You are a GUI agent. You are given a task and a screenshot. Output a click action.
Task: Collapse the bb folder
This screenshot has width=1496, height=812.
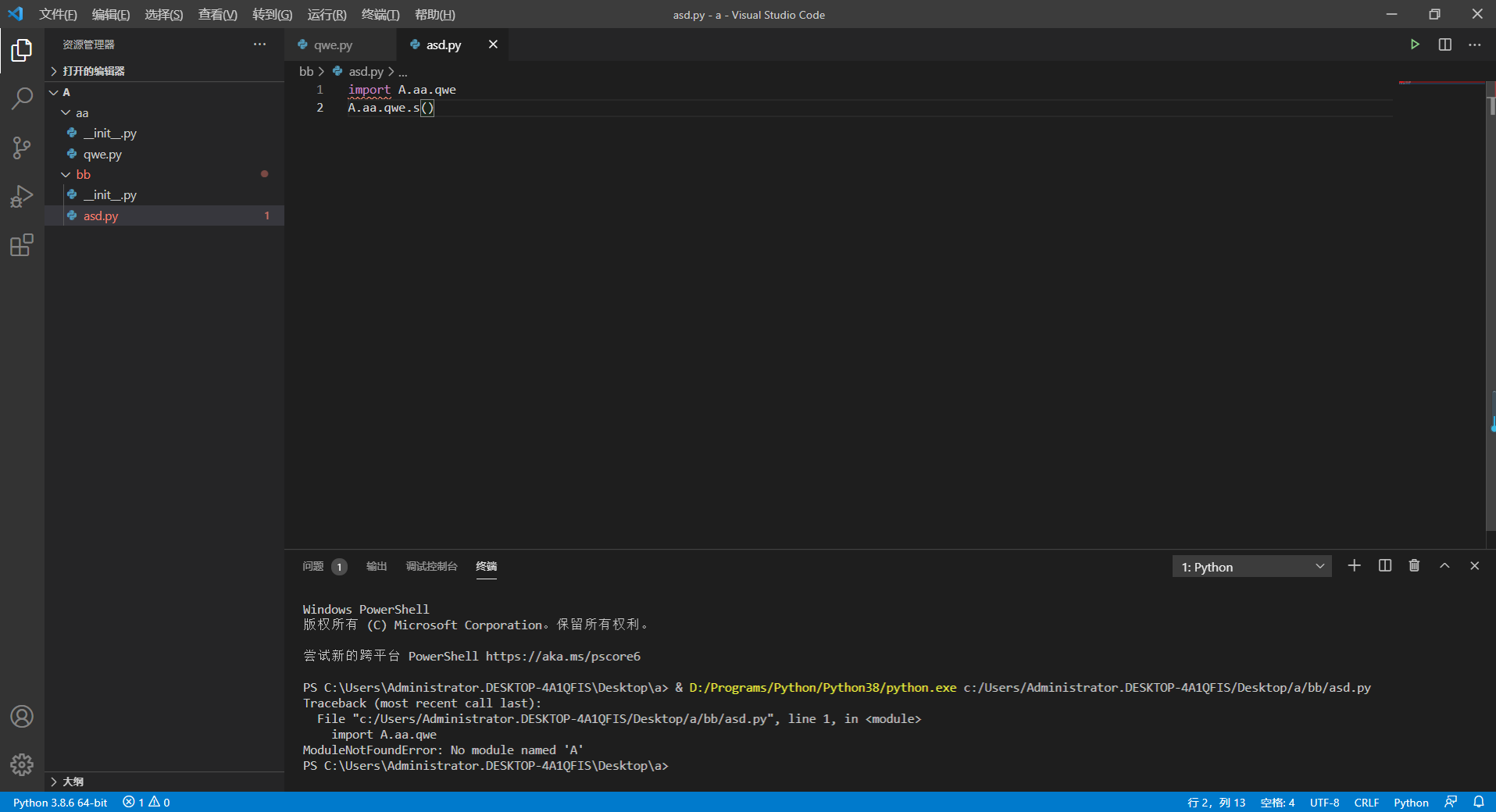pos(165,174)
